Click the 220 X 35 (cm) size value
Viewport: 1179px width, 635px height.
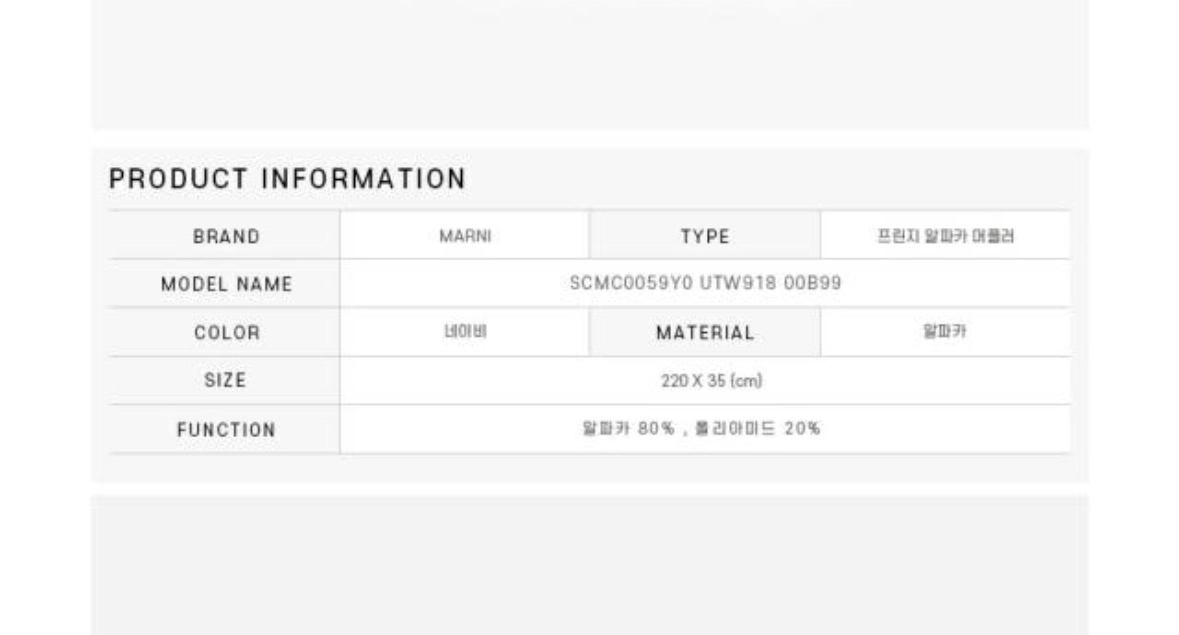tap(711, 381)
